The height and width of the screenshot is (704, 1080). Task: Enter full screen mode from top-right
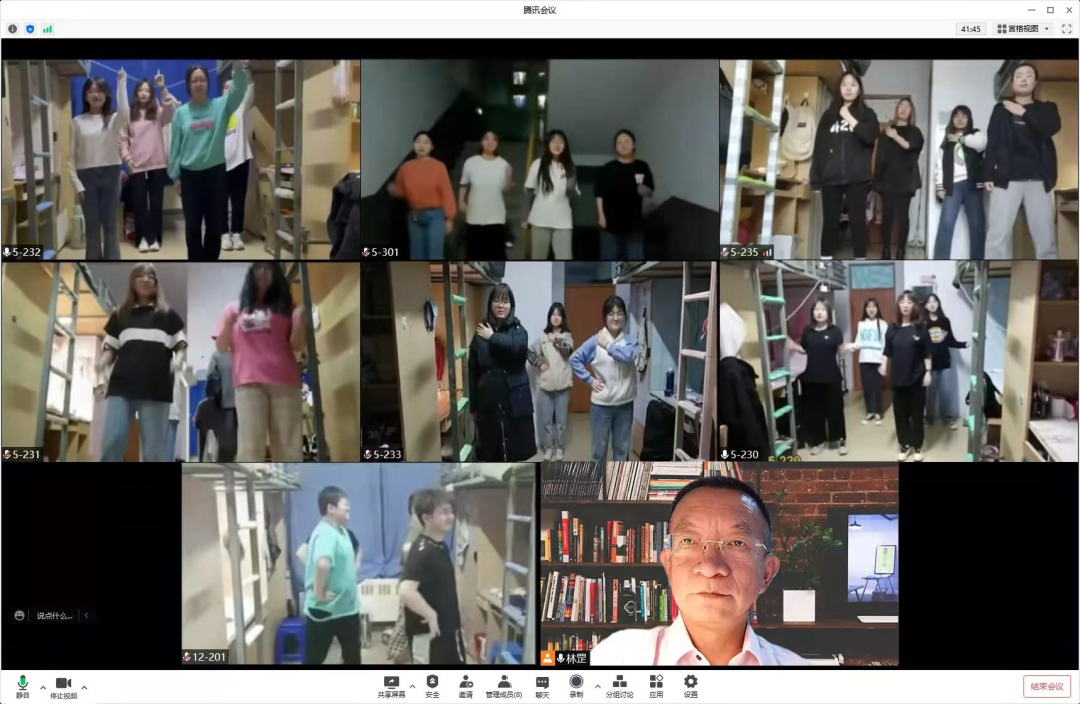1066,29
